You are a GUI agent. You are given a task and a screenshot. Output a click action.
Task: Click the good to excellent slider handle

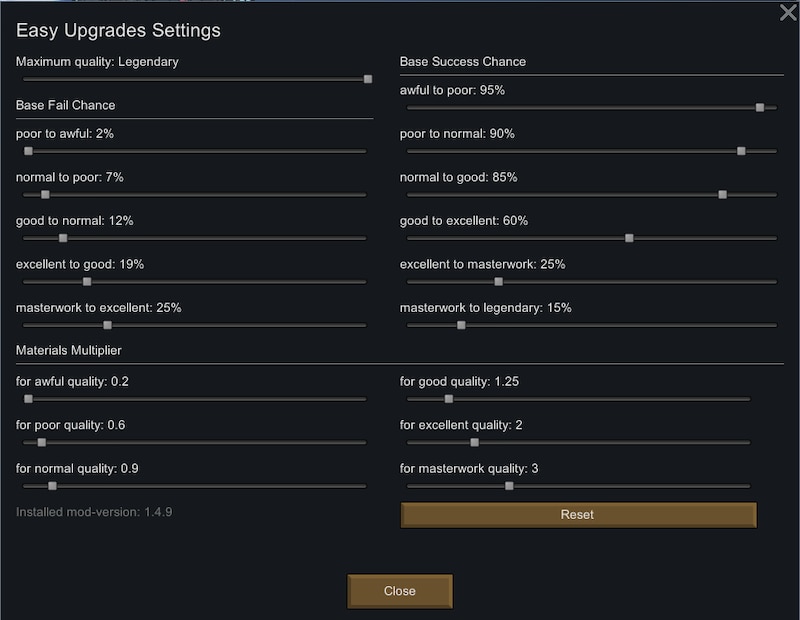click(629, 238)
